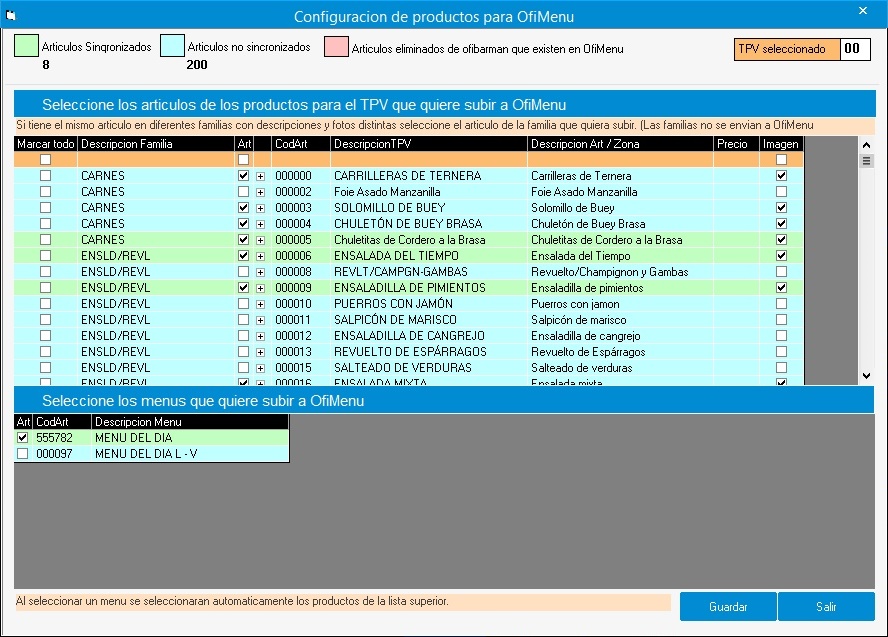Tick the Marcar todo header checkbox
888x637 pixels.
tap(45, 160)
